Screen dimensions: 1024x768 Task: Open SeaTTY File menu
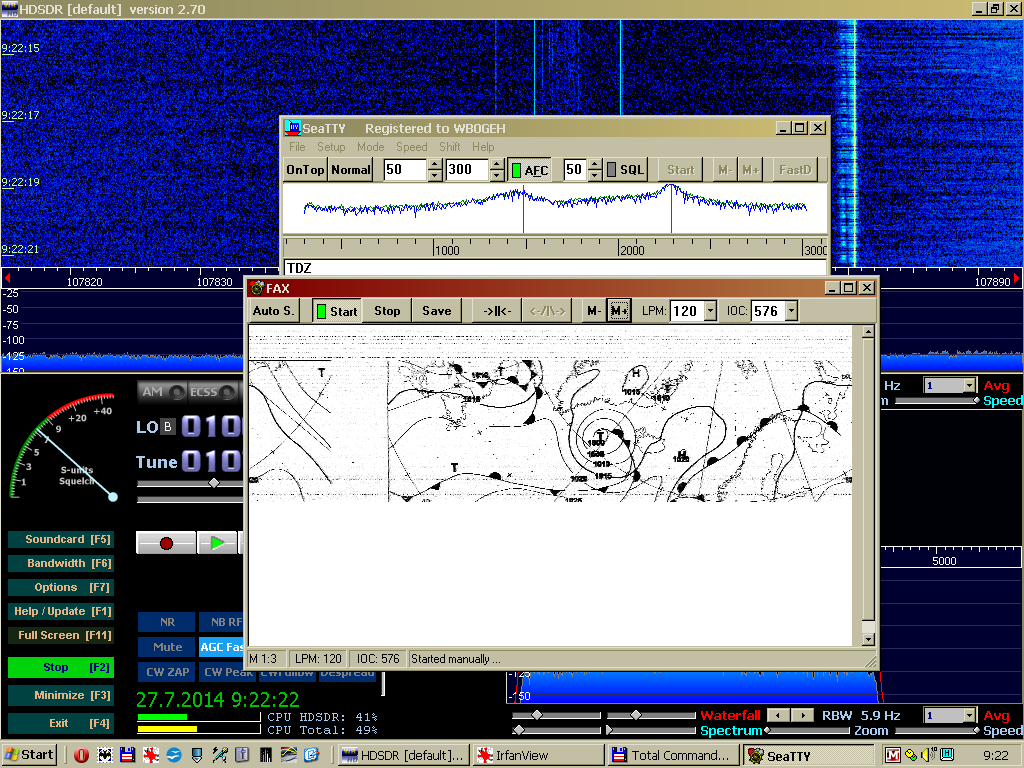(x=297, y=147)
